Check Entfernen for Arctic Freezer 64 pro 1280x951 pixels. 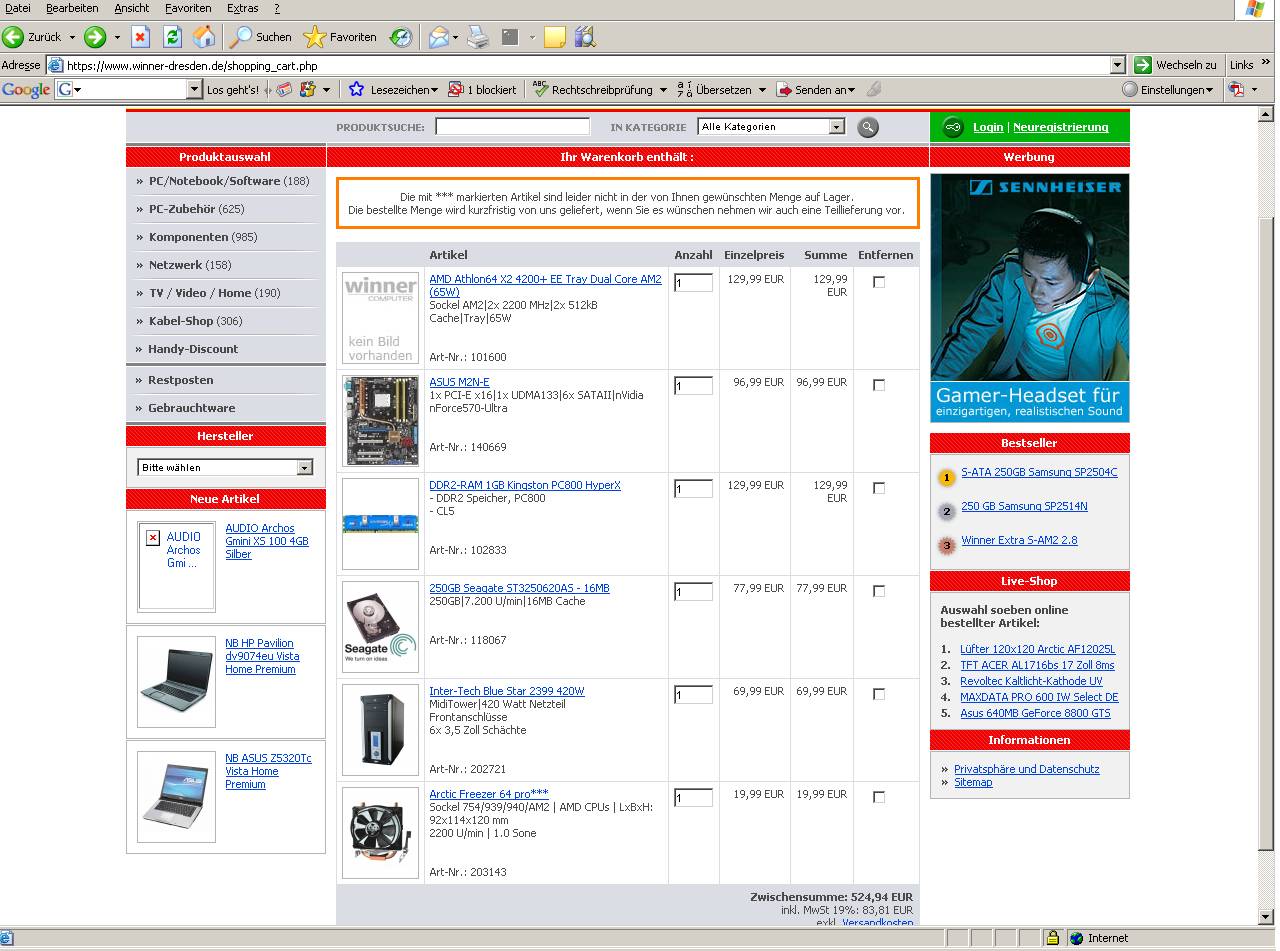pyautogui.click(x=879, y=797)
